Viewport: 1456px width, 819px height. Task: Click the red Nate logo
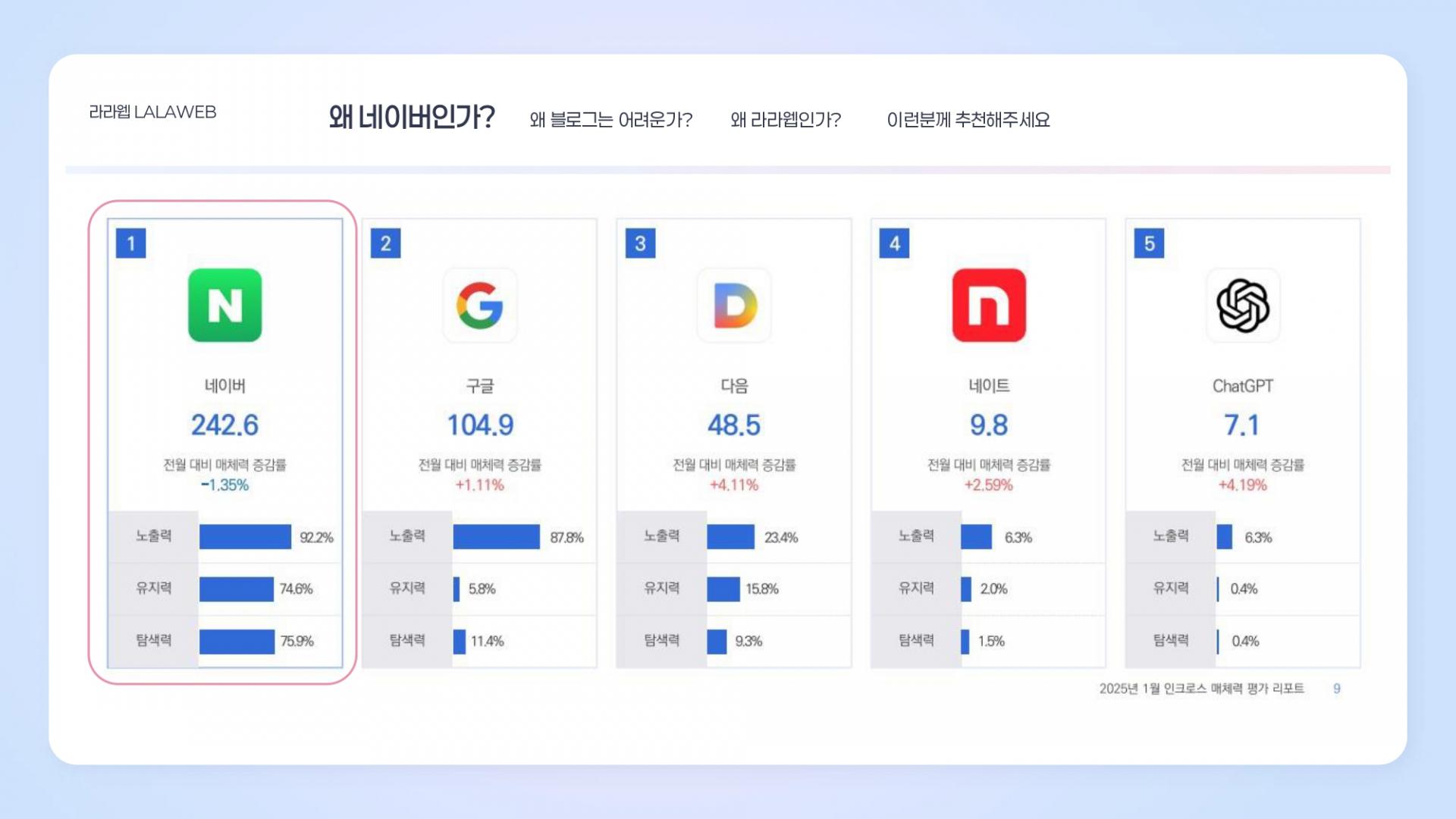[989, 305]
